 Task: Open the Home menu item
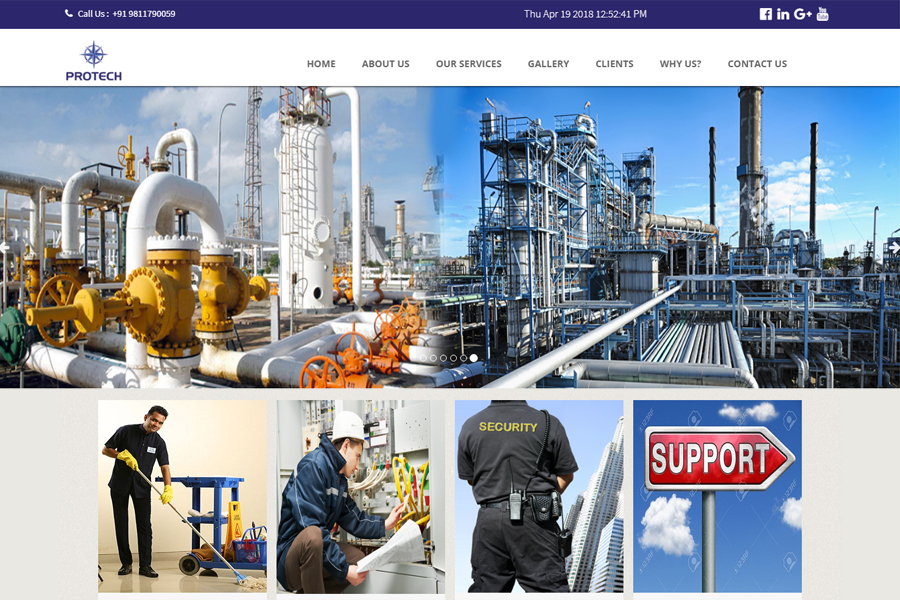coord(321,64)
